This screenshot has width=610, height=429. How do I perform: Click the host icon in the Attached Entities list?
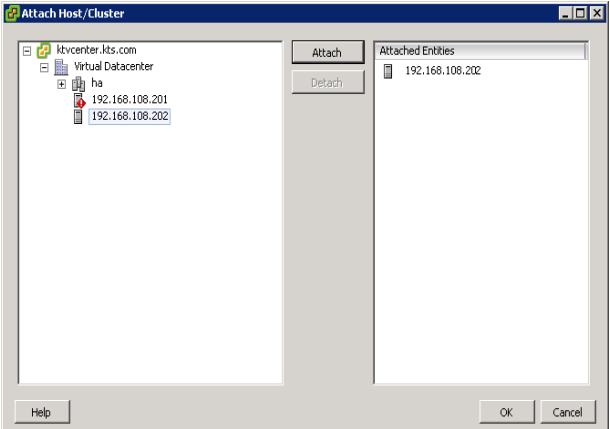pyautogui.click(x=388, y=71)
